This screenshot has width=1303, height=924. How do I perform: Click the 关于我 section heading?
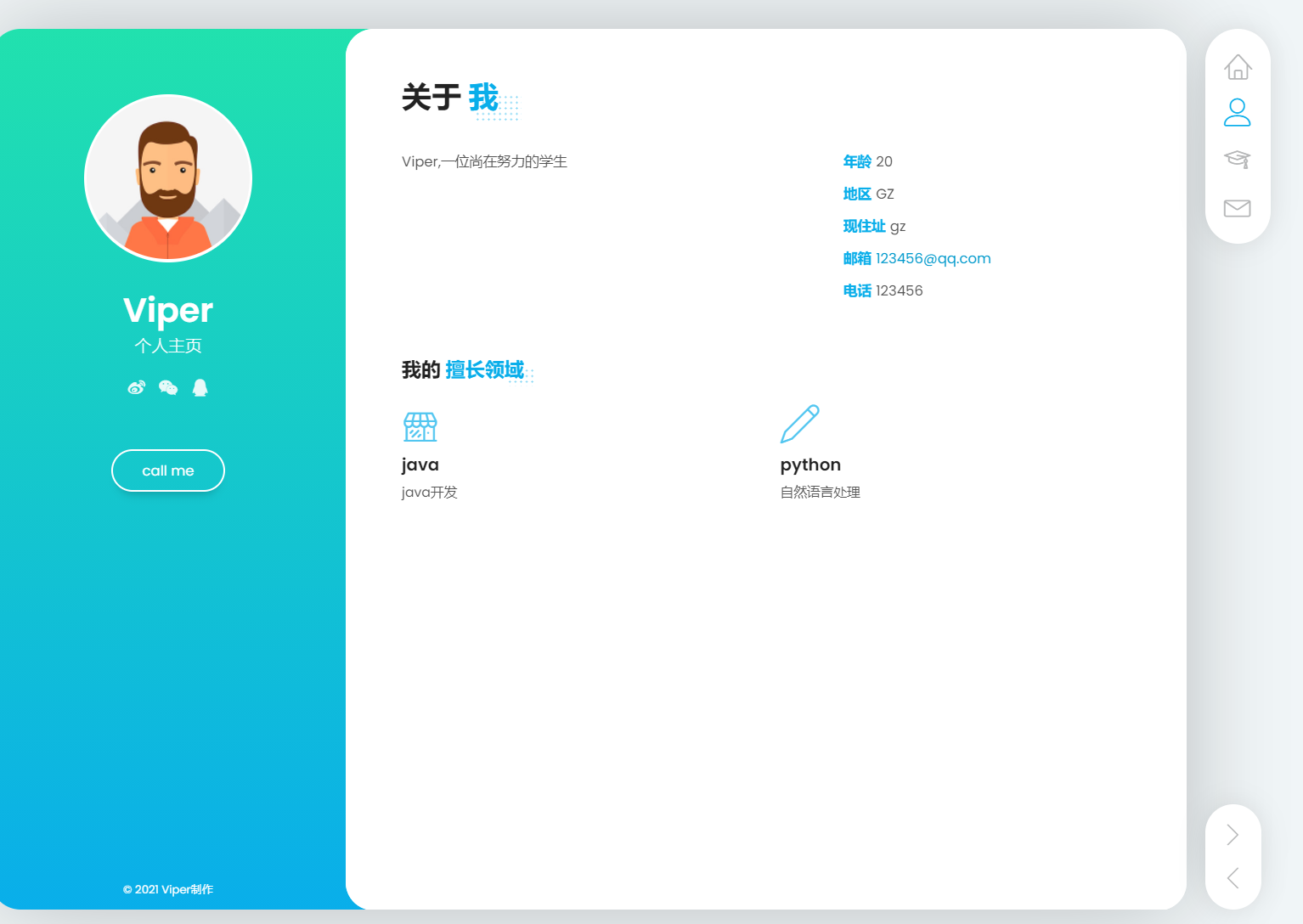tap(450, 98)
